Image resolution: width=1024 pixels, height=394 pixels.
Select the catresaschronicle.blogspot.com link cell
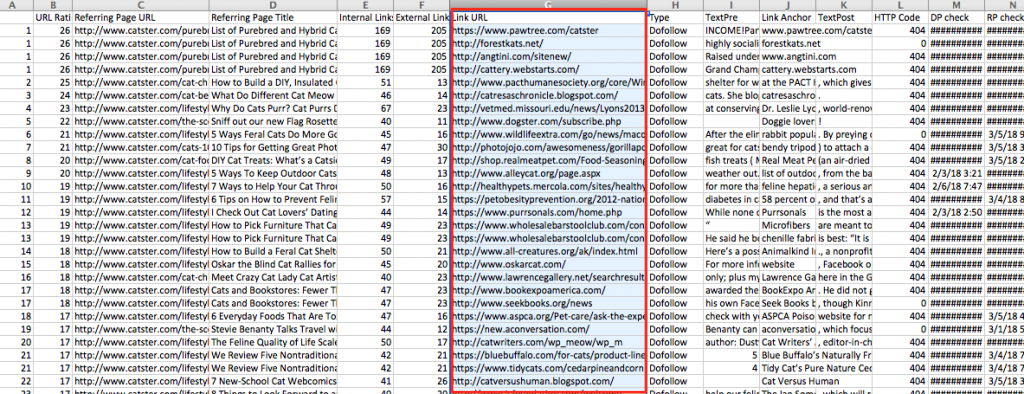548,95
